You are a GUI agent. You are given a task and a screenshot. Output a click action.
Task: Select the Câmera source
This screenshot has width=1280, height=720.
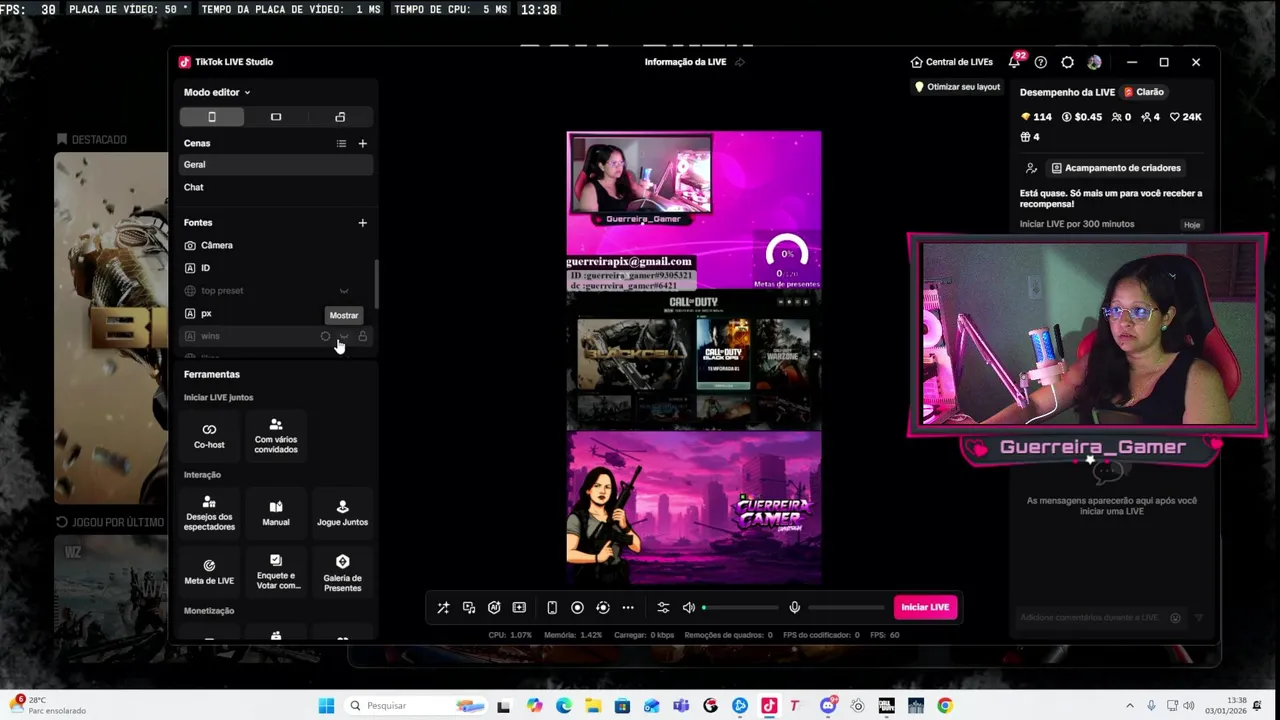pos(276,245)
